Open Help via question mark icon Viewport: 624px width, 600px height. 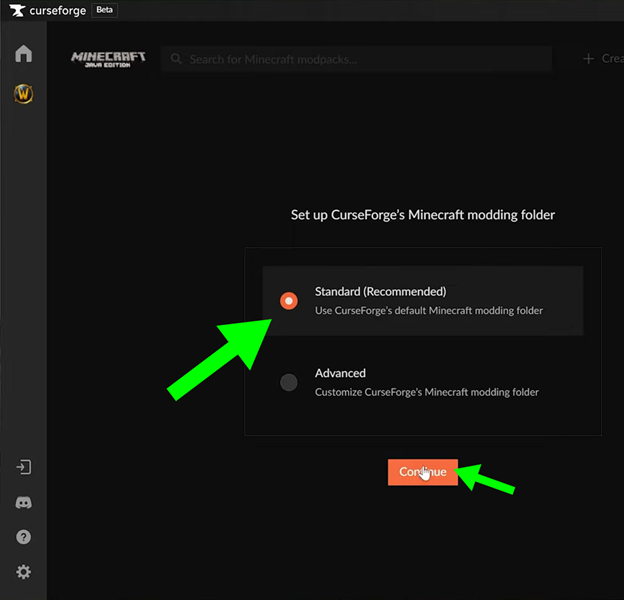coord(23,537)
